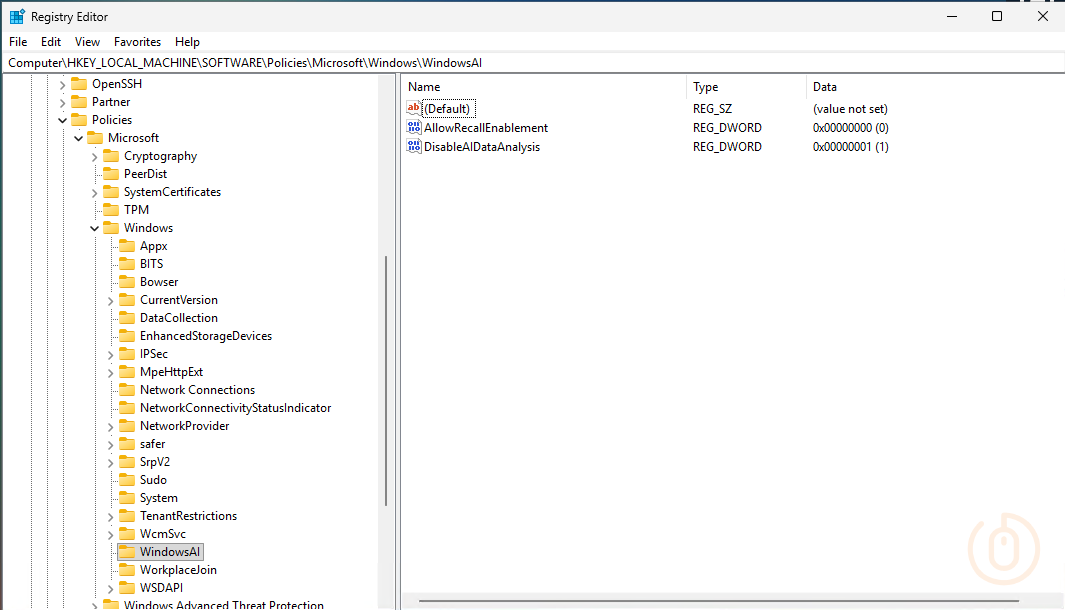This screenshot has width=1065, height=610.
Task: Sort values by the Name column
Action: (423, 86)
